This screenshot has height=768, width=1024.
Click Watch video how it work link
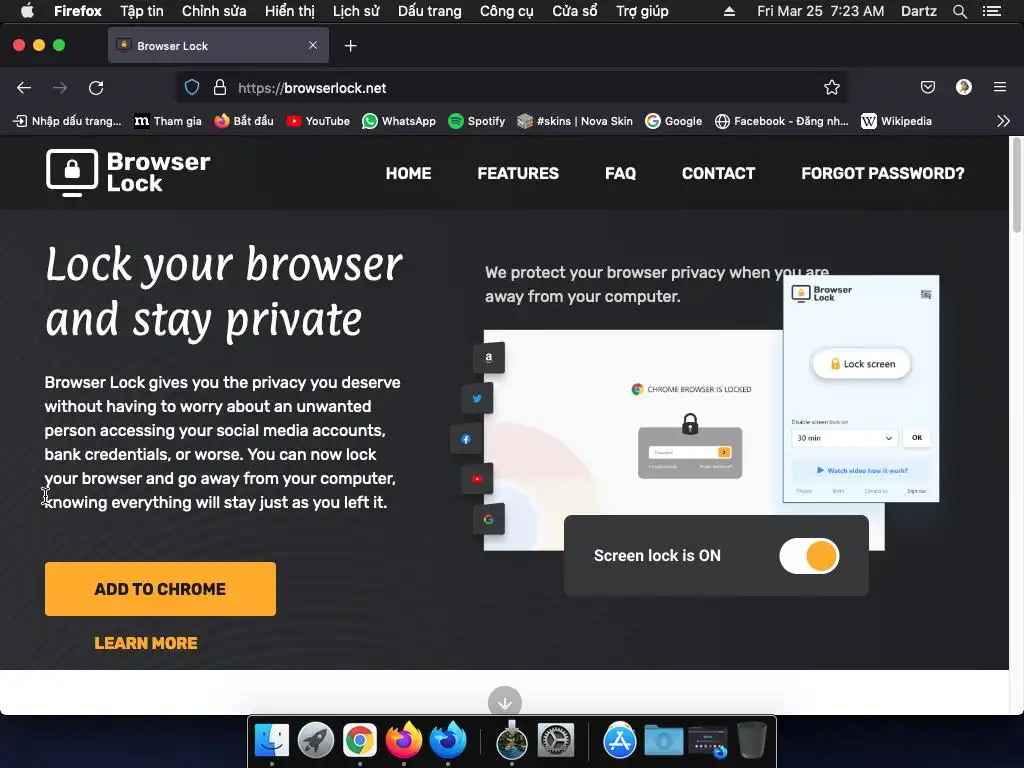(861, 470)
